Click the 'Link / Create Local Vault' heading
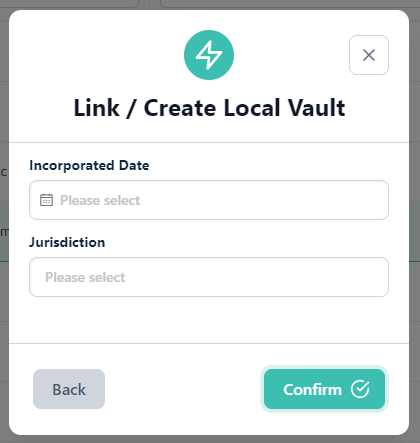Screen dimensions: 420x443 click(x=209, y=108)
